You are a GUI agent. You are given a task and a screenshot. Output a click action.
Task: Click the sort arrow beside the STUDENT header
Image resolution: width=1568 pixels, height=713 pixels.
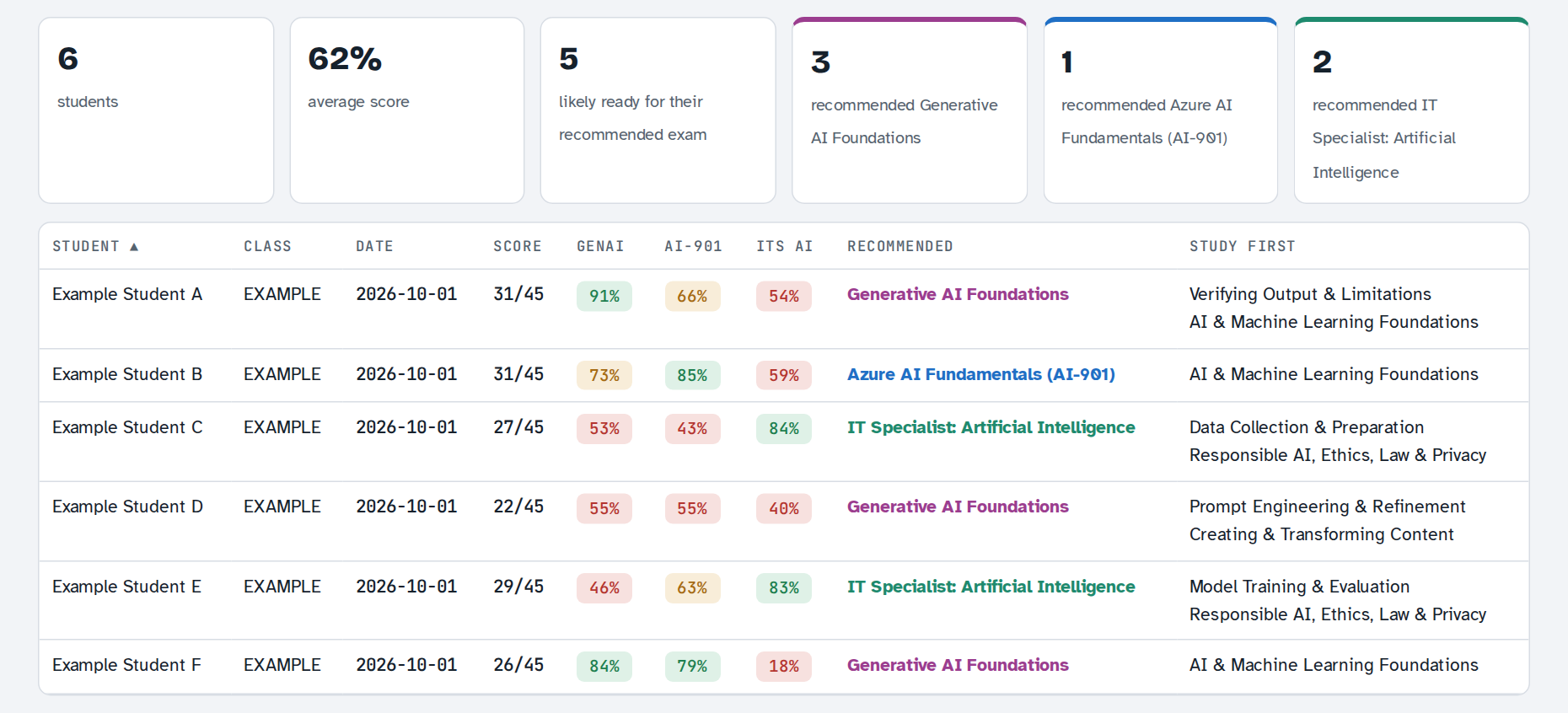coord(134,247)
